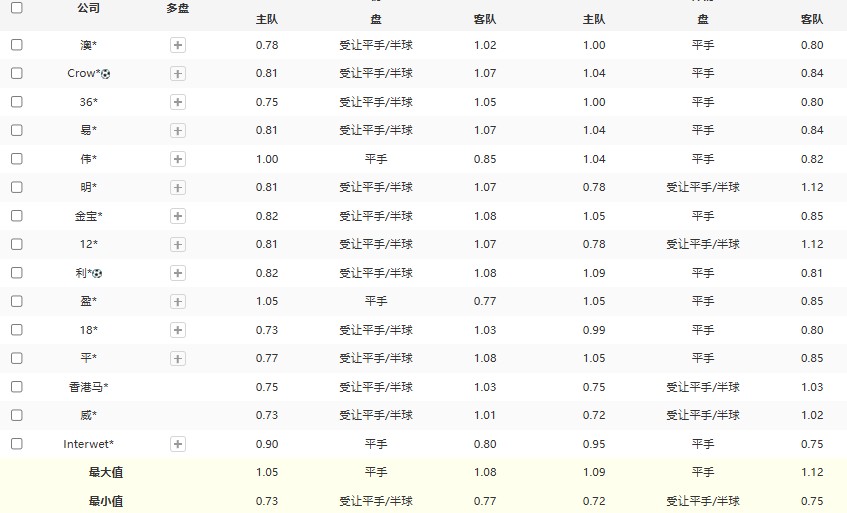Expand the 多盘 details for 盈*
The width and height of the screenshot is (847, 513).
[x=177, y=301]
